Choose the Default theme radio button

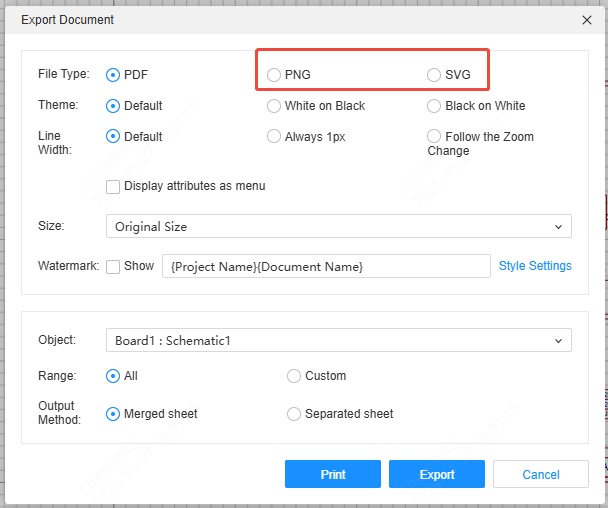click(x=113, y=106)
